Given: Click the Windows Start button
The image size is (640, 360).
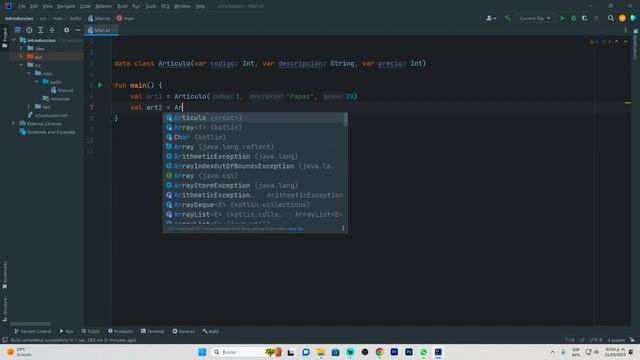Looking at the screenshot, I should pos(202,352).
